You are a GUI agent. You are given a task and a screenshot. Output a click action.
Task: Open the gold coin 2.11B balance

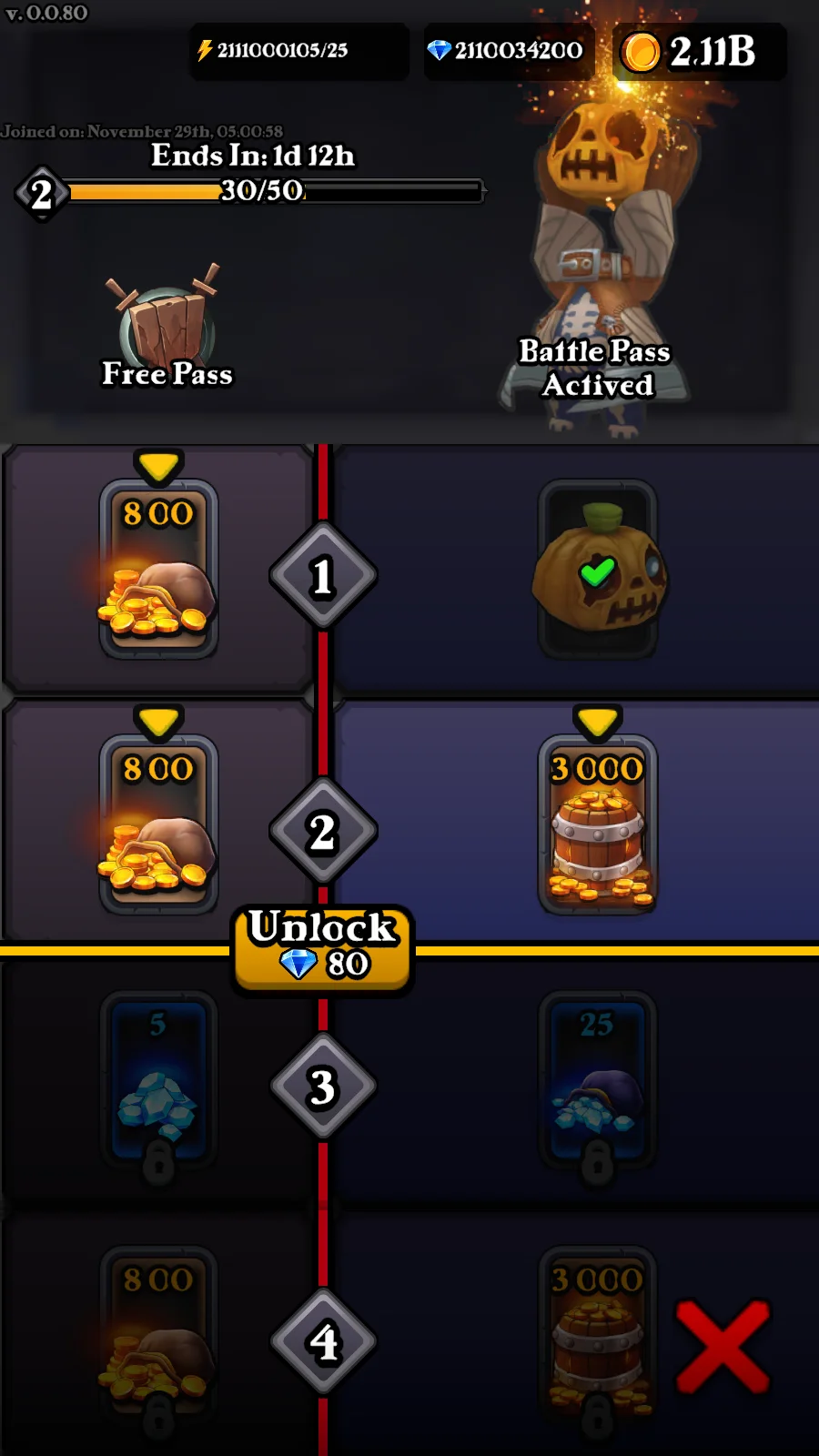point(699,52)
